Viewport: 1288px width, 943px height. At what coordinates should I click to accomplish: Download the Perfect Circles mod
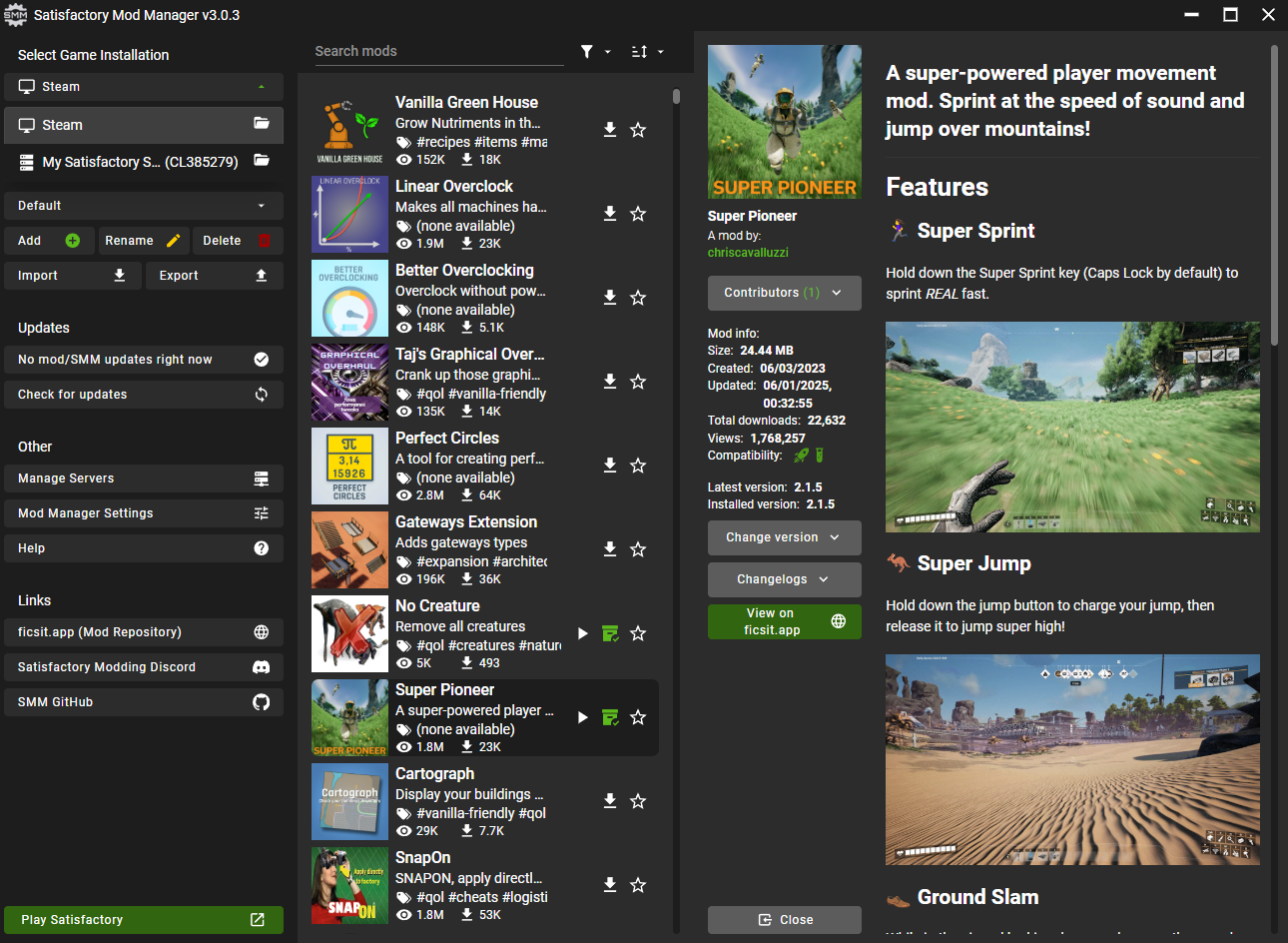pos(610,466)
